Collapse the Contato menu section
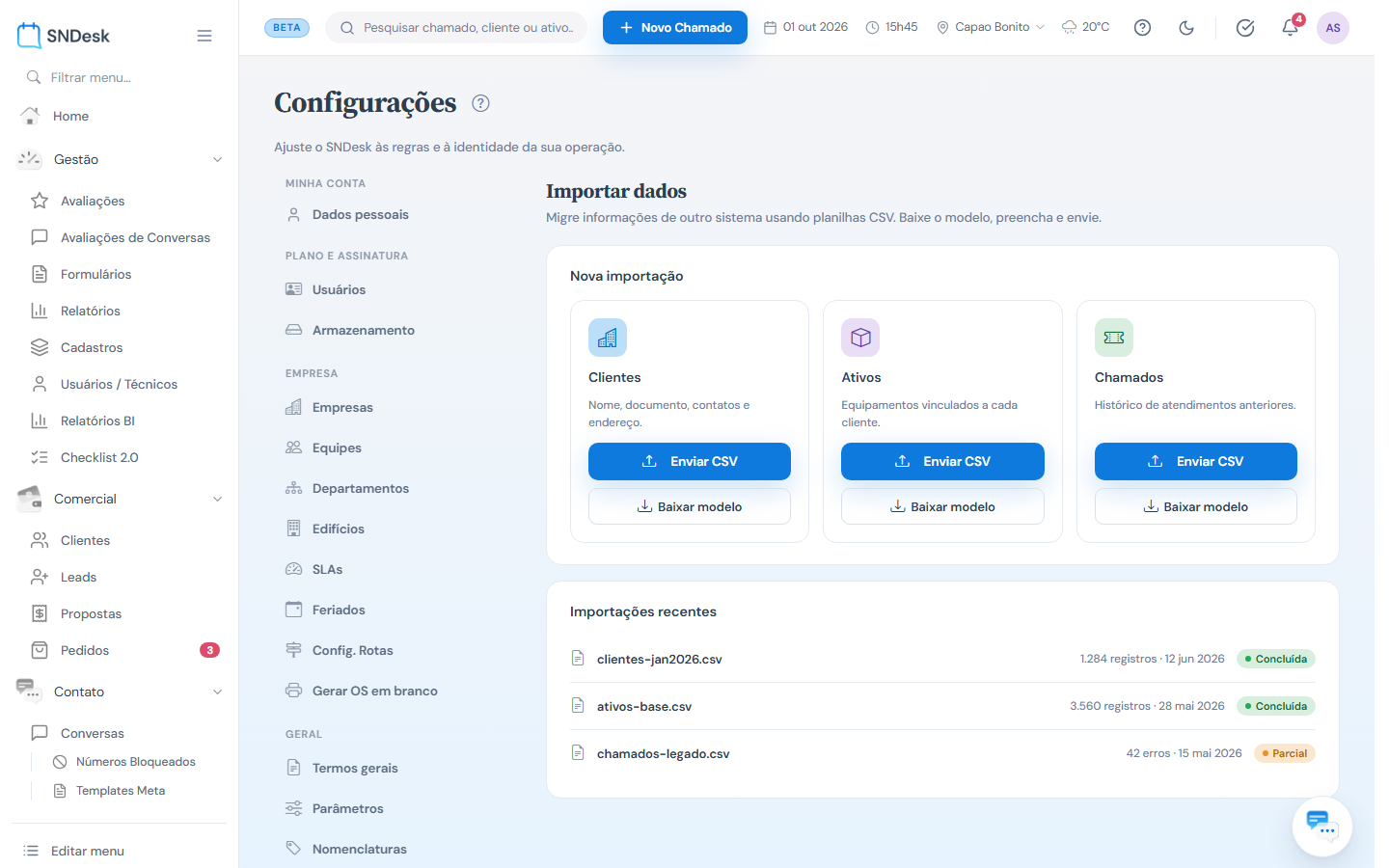The height and width of the screenshot is (868, 1389). point(120,692)
